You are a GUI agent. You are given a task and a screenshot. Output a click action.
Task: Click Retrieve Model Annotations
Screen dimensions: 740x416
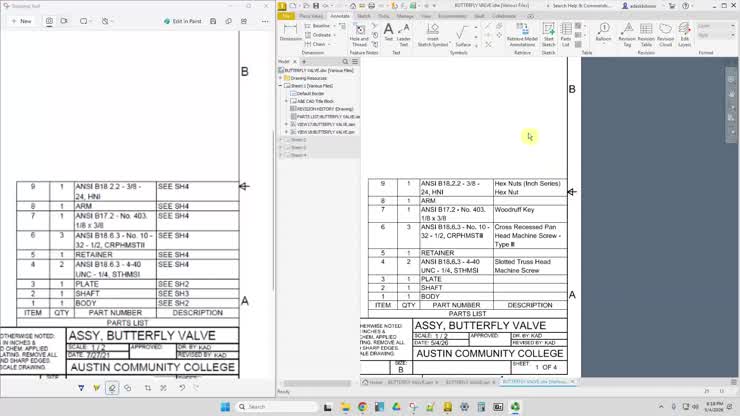coord(522,35)
